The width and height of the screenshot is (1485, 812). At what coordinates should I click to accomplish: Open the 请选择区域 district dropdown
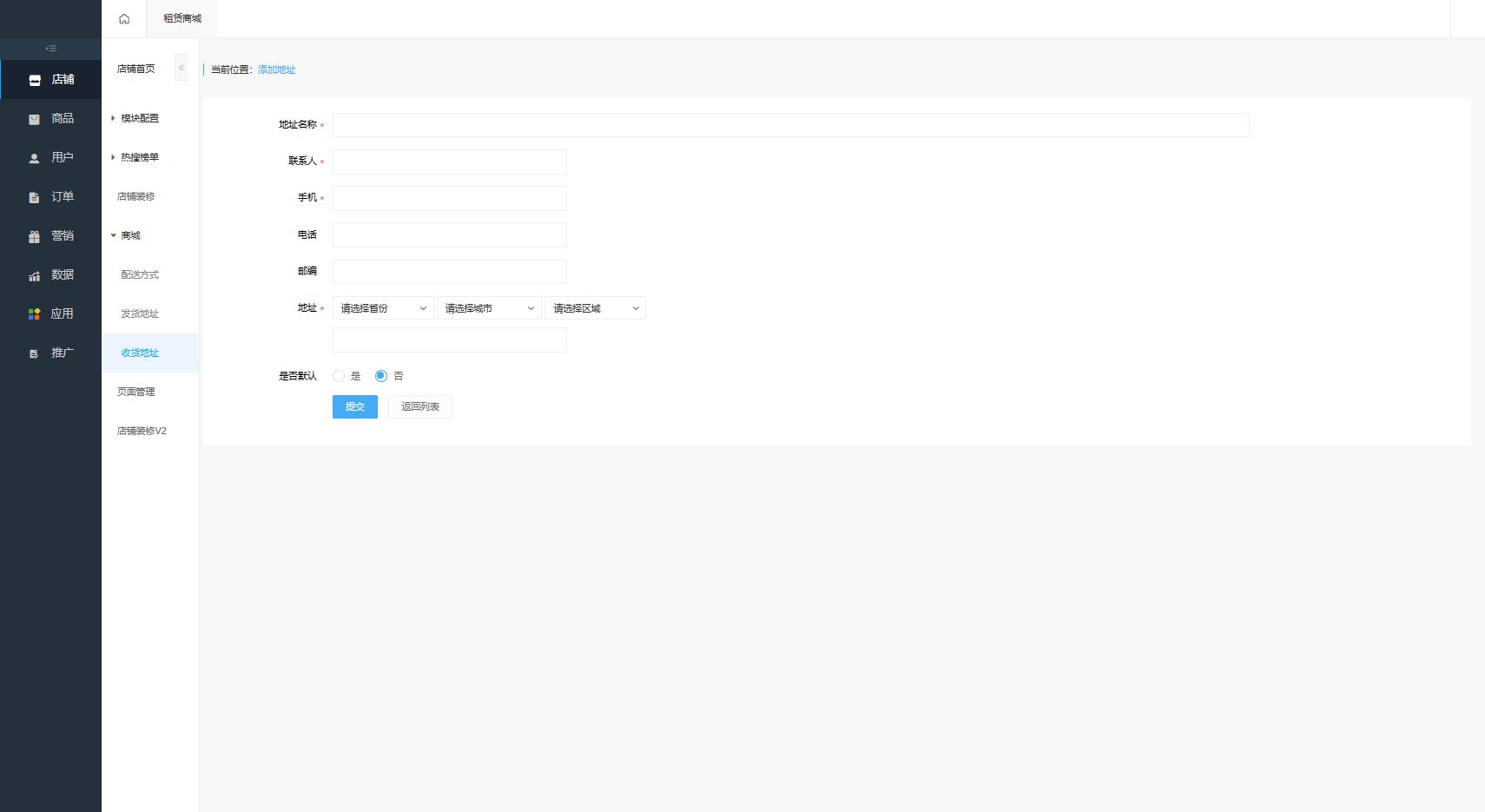coord(596,308)
